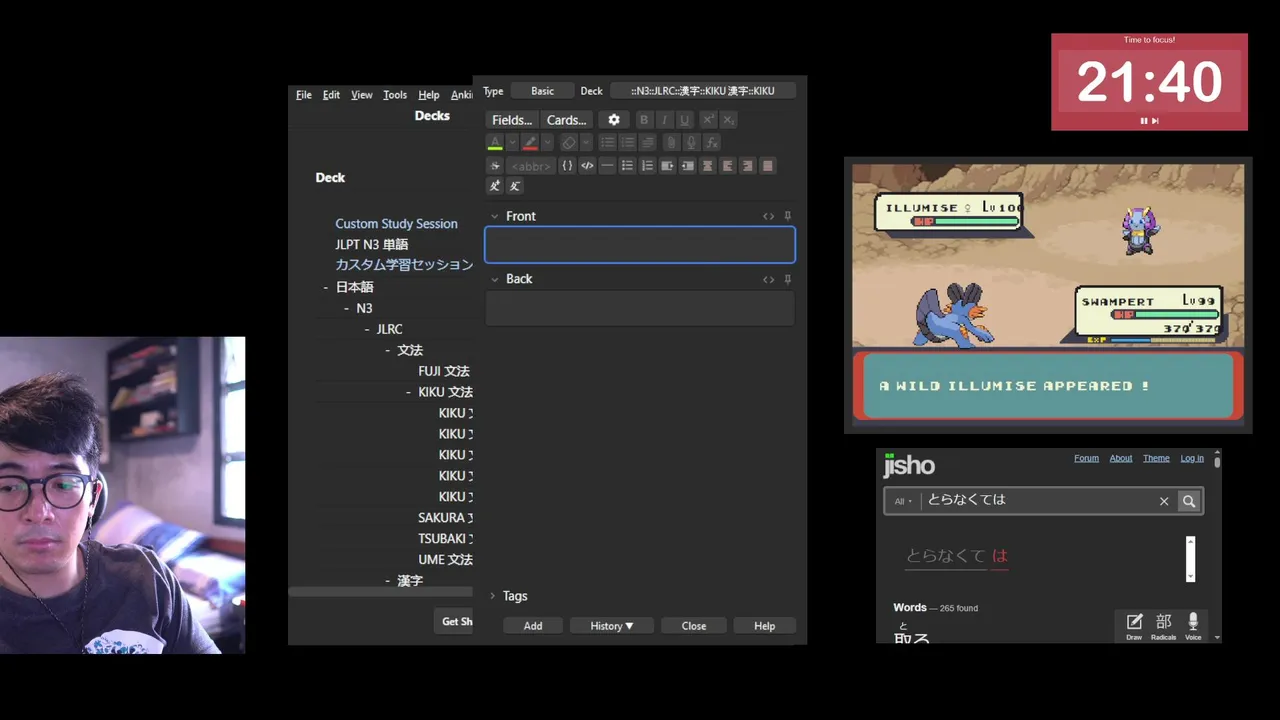Open the View menu in Anki

click(362, 95)
